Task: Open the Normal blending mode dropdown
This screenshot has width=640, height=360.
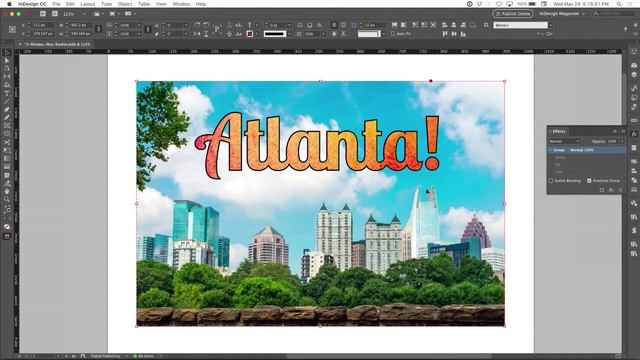Action: coord(564,141)
